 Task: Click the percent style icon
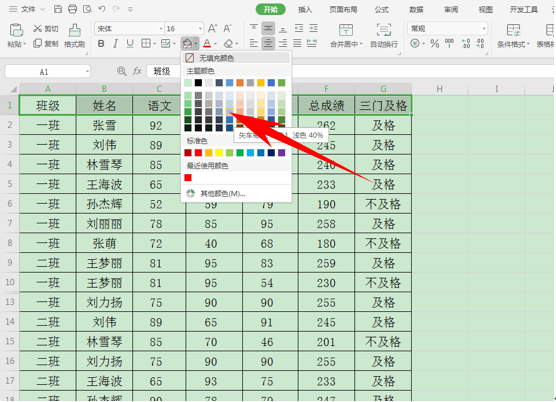(434, 44)
